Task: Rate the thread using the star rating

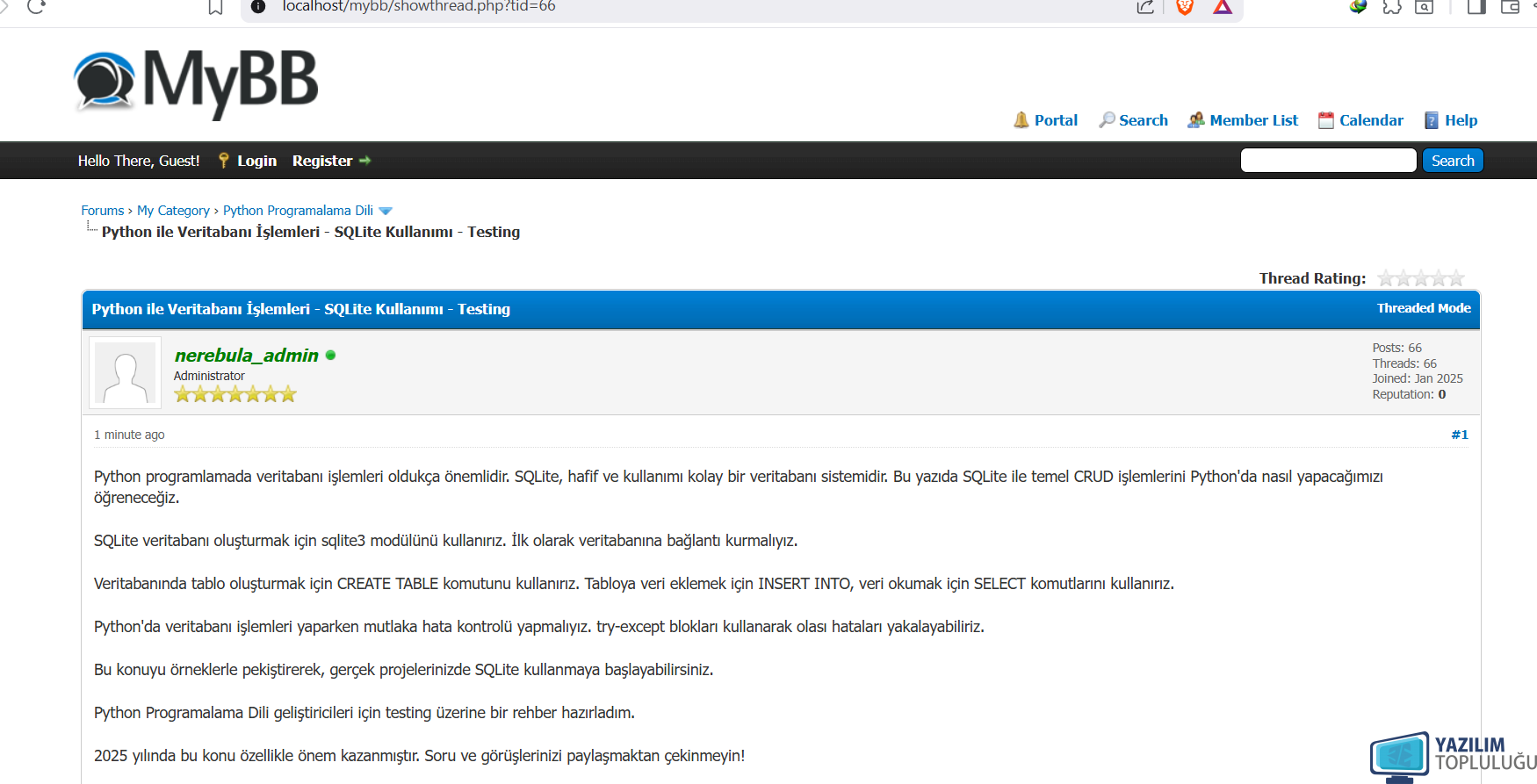Action: click(x=1420, y=278)
